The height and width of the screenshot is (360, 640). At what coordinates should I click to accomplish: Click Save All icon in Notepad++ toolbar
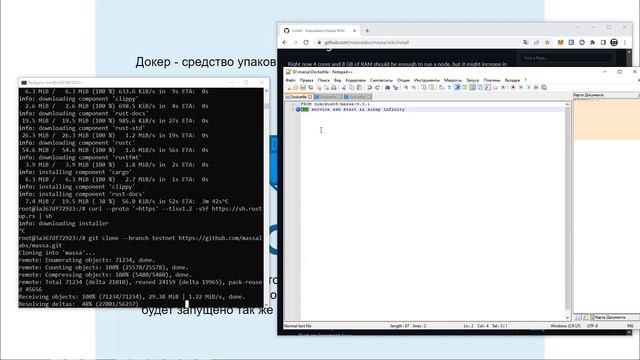(x=310, y=87)
